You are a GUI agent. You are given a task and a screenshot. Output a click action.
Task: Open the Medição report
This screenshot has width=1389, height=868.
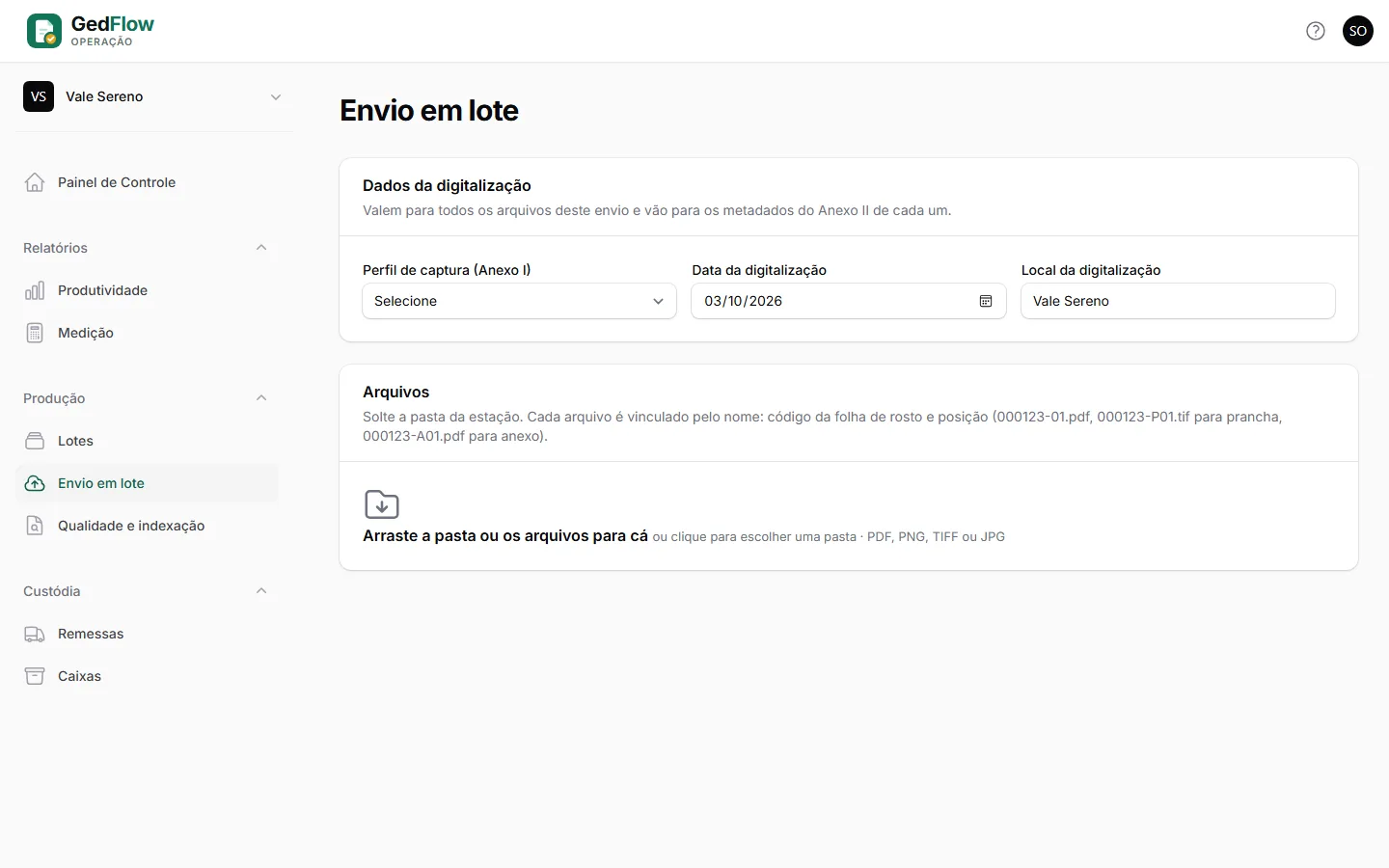tap(147, 333)
